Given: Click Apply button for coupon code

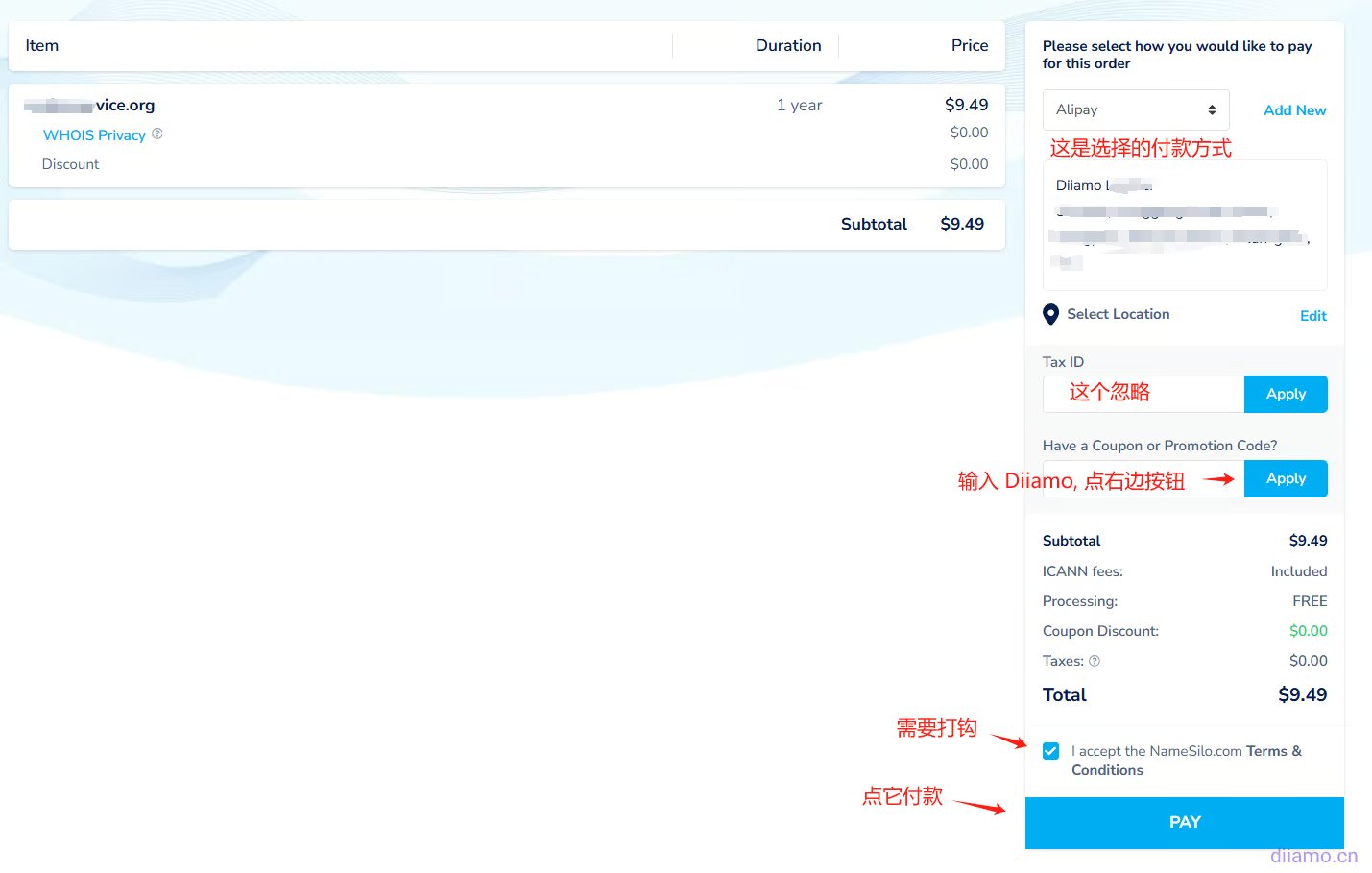Looking at the screenshot, I should tap(1286, 478).
